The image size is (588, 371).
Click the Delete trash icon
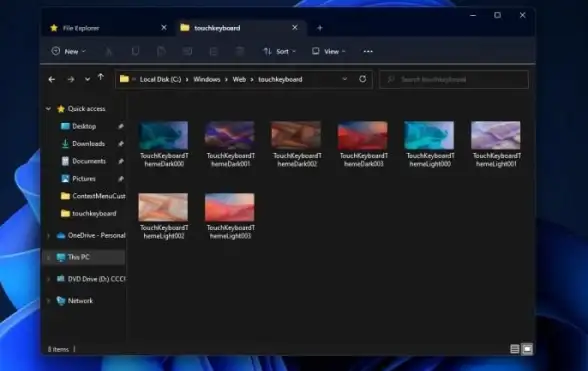[x=240, y=51]
